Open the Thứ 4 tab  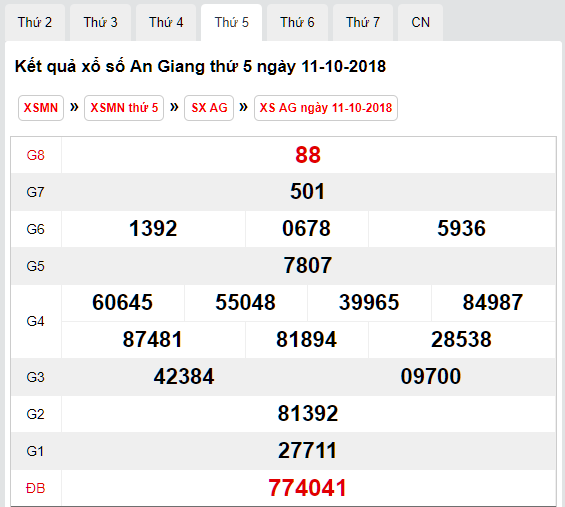[x=166, y=22]
